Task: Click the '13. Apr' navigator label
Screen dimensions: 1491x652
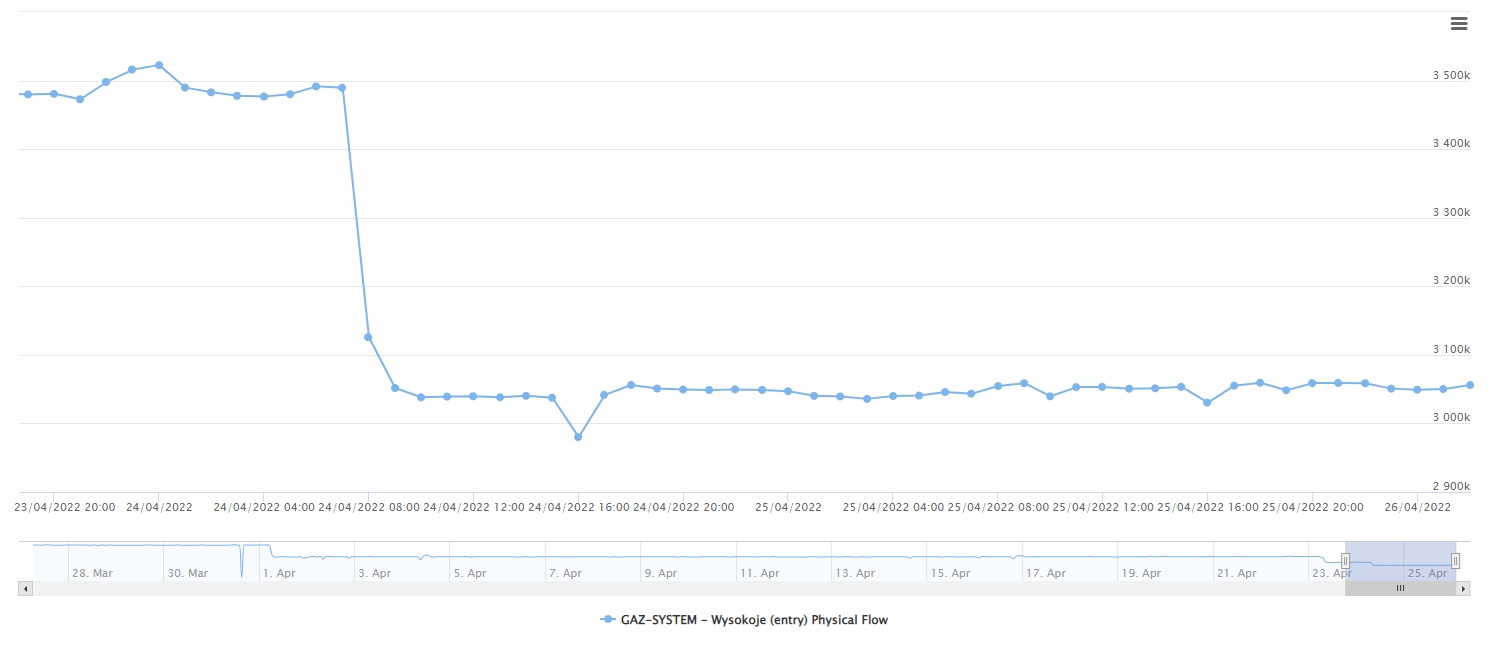Action: (855, 573)
